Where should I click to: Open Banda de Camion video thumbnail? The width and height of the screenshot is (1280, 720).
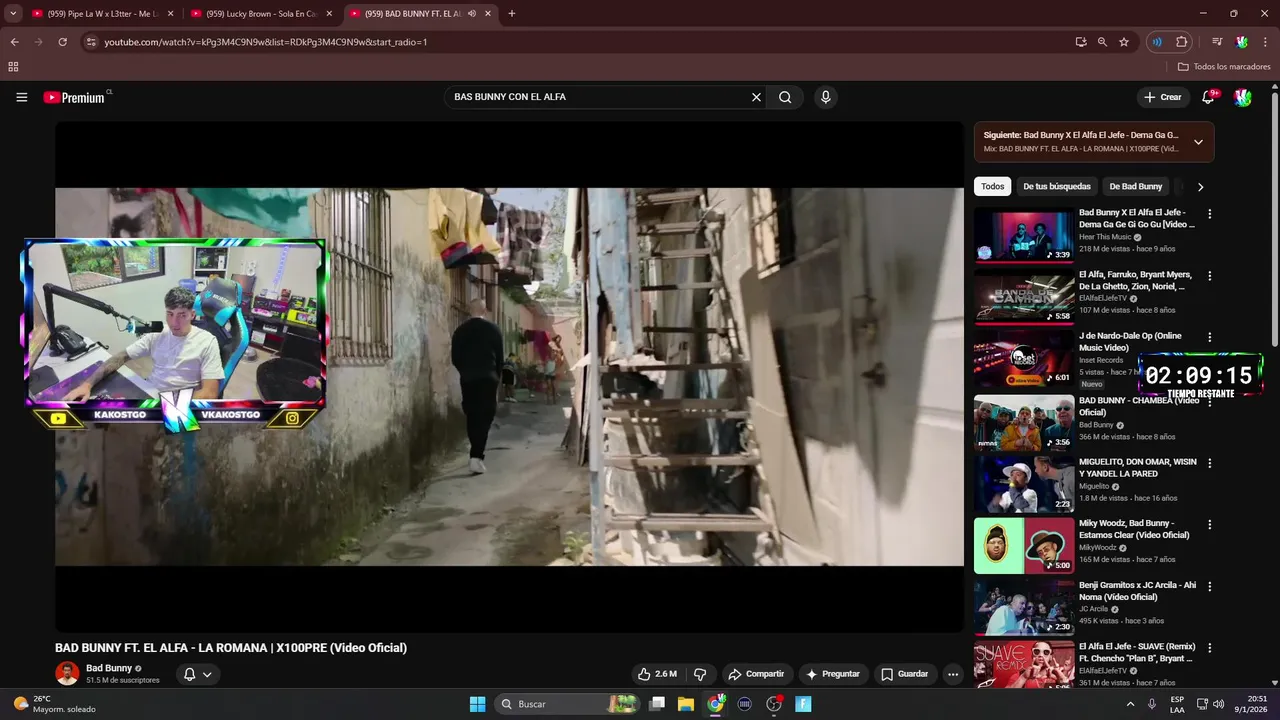tap(1024, 296)
